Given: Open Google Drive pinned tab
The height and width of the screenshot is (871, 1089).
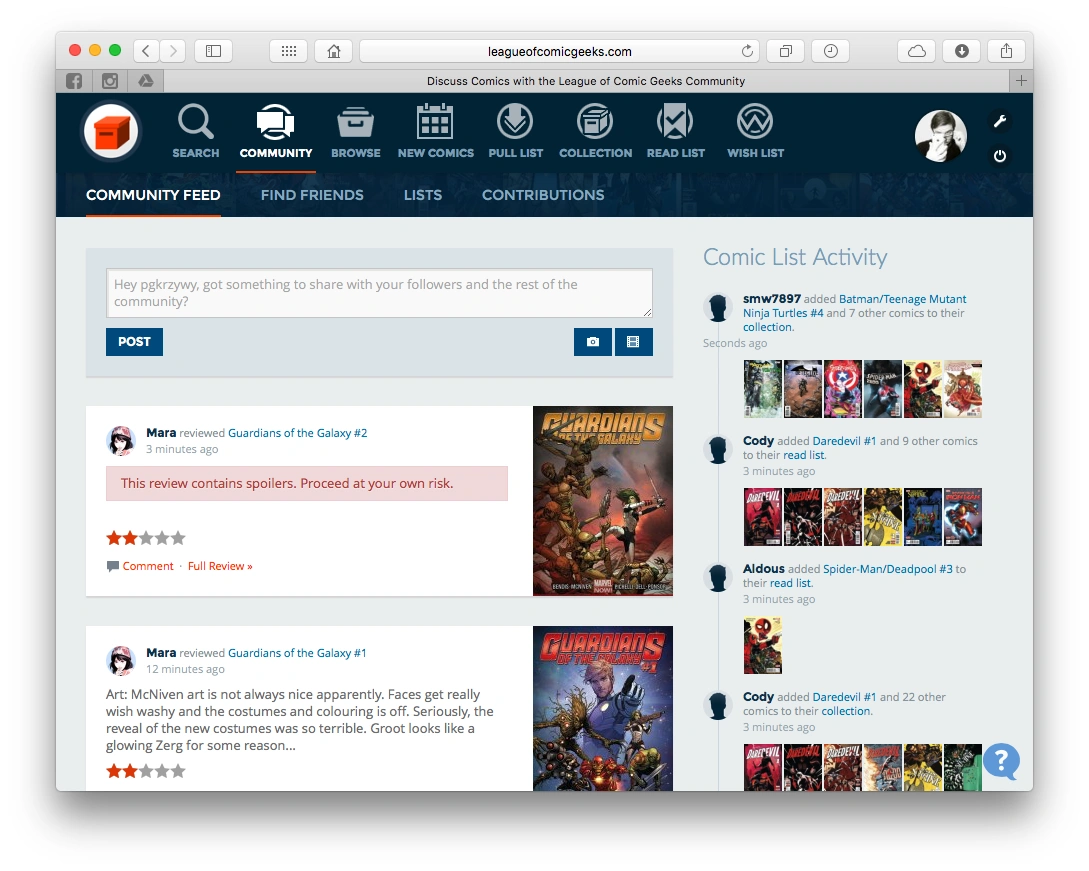Looking at the screenshot, I should click(x=146, y=81).
